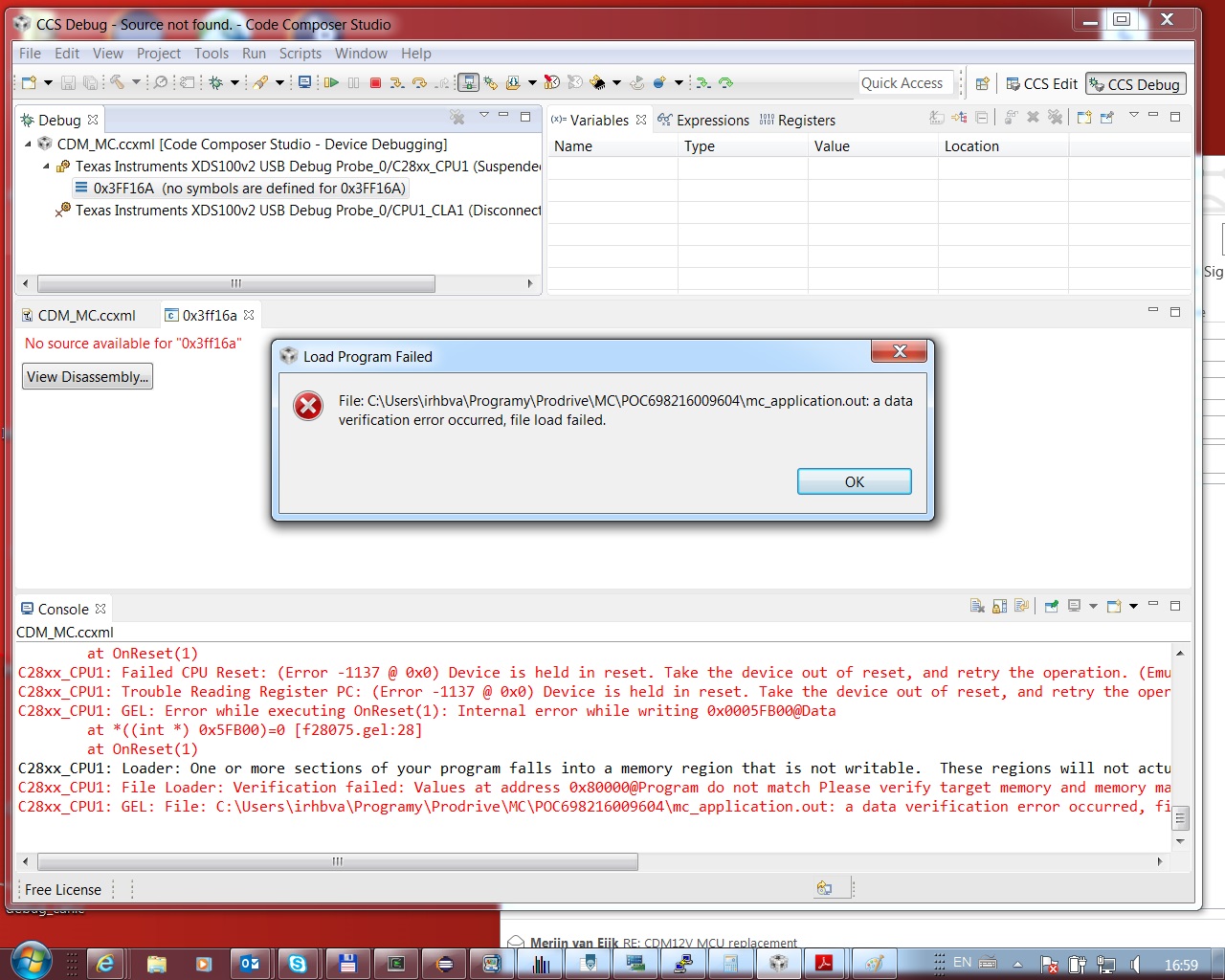
Task: Open the Tools menu
Action: (x=212, y=54)
